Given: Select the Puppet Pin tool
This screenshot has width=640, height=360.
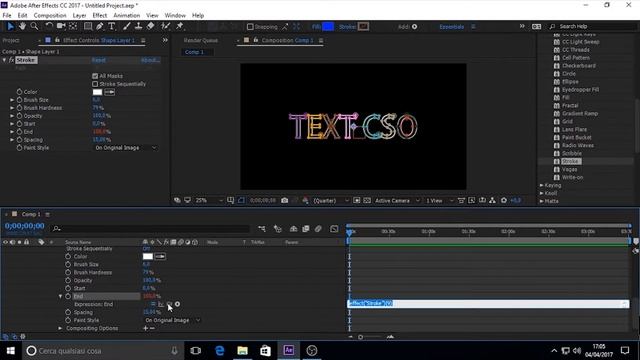Looking at the screenshot, I should [x=180, y=27].
